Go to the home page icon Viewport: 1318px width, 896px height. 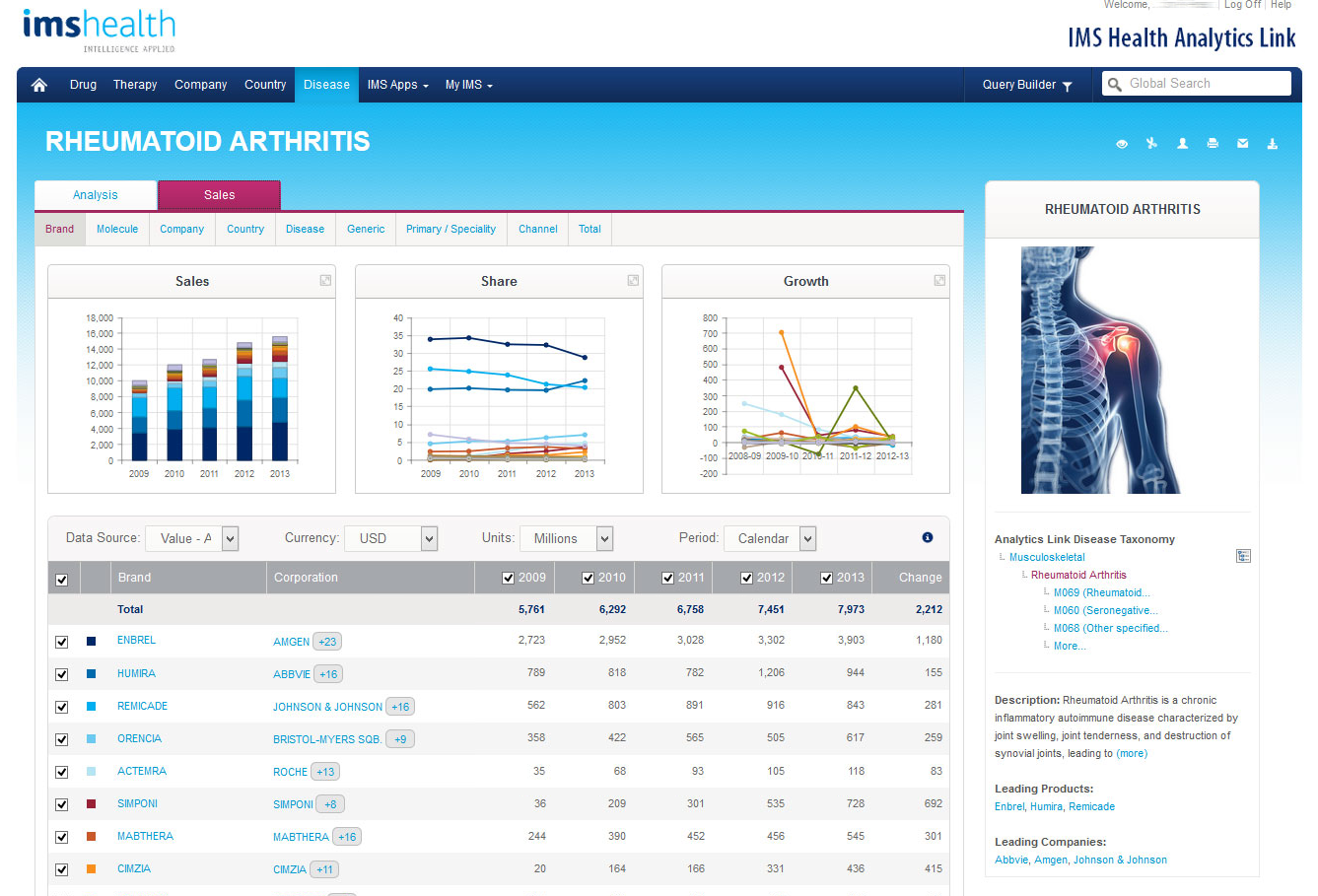tap(39, 85)
